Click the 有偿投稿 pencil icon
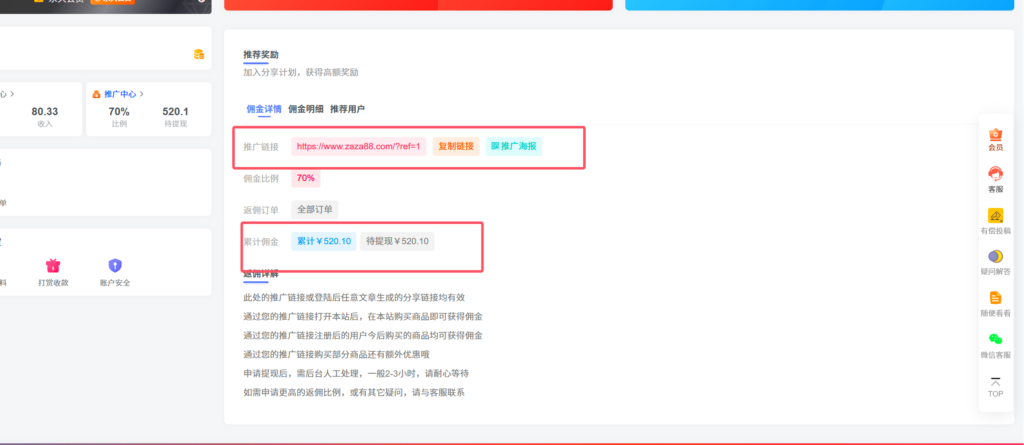The width and height of the screenshot is (1024, 445). (x=995, y=216)
